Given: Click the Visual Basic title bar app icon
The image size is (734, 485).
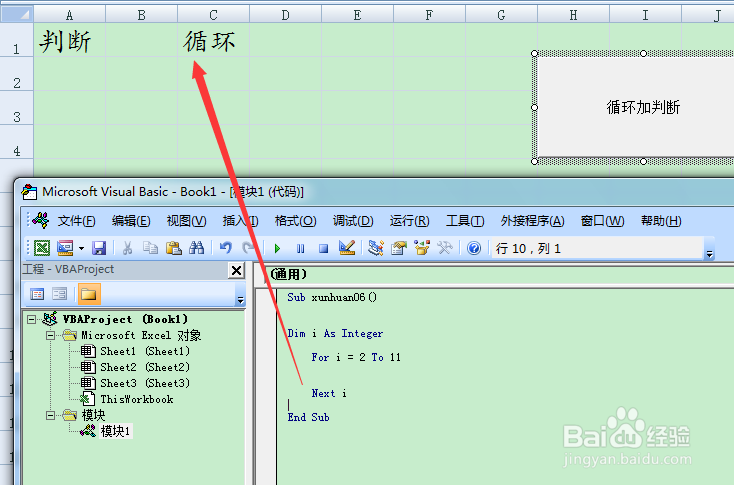Looking at the screenshot, I should point(29,191).
